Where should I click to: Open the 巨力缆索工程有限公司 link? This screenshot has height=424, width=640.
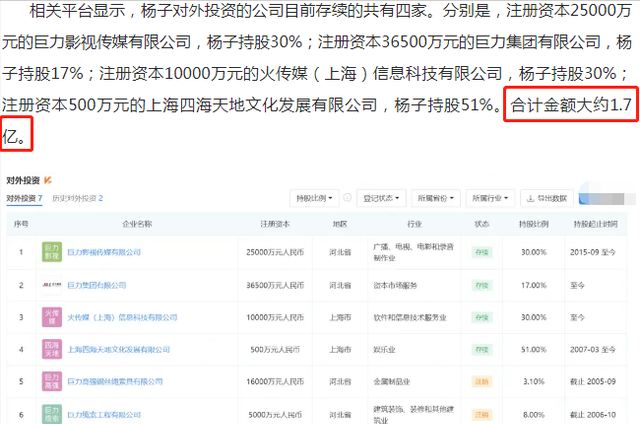click(104, 415)
